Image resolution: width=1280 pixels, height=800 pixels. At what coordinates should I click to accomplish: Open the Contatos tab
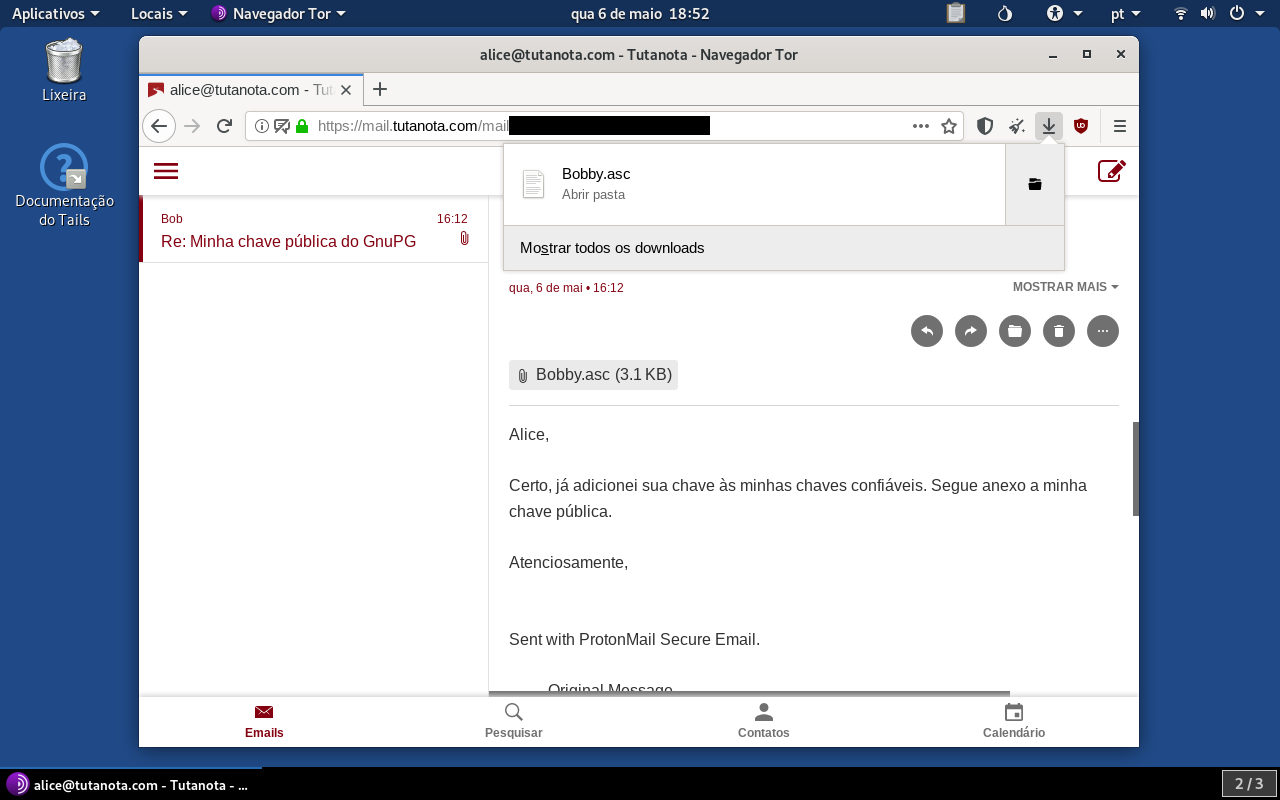pos(764,721)
